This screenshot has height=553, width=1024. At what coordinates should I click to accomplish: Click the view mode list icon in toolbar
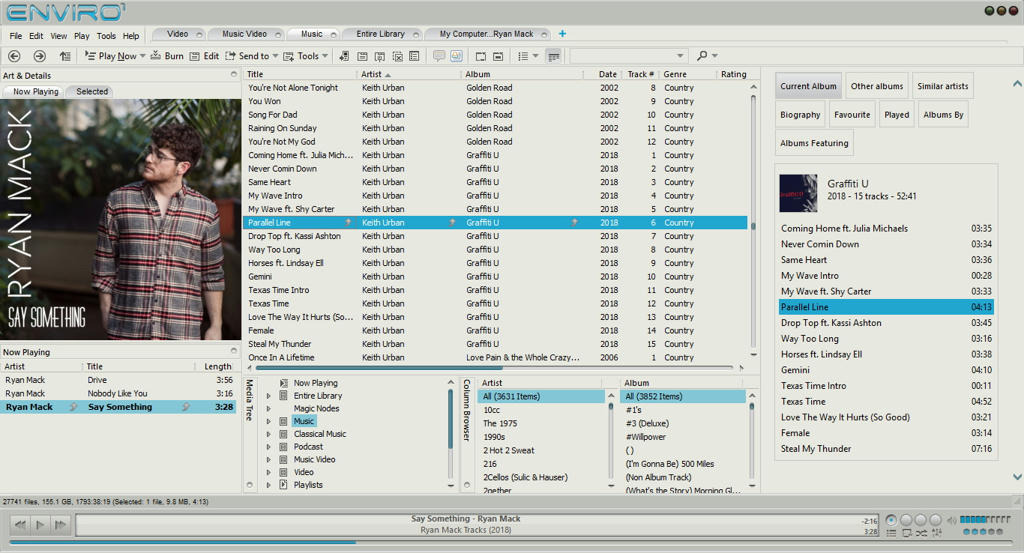(x=522, y=56)
